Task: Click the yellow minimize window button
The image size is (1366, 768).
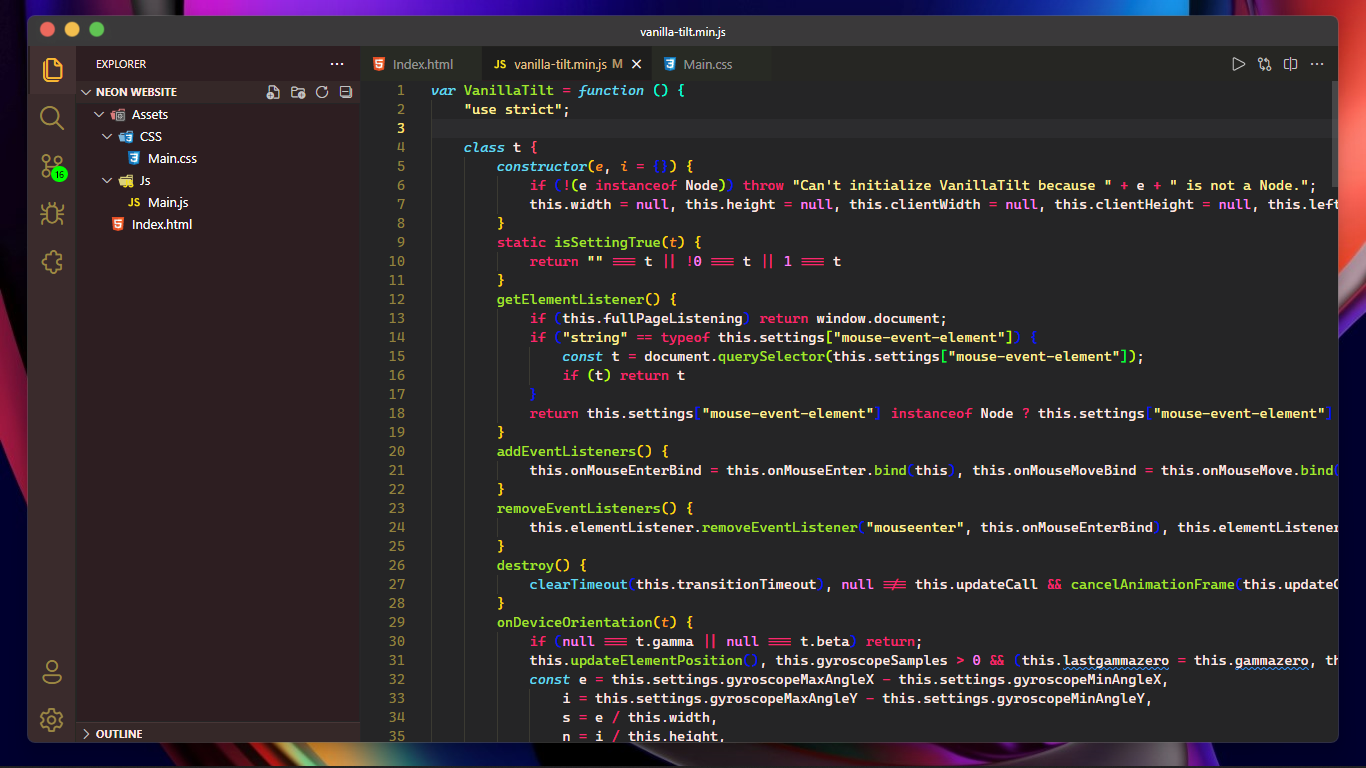Action: tap(72, 30)
